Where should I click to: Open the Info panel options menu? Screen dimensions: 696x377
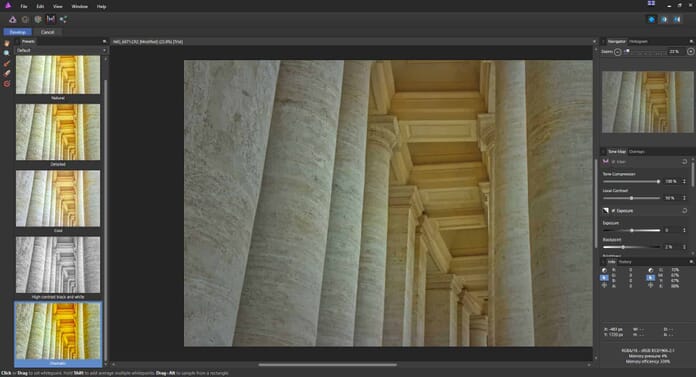tap(691, 262)
